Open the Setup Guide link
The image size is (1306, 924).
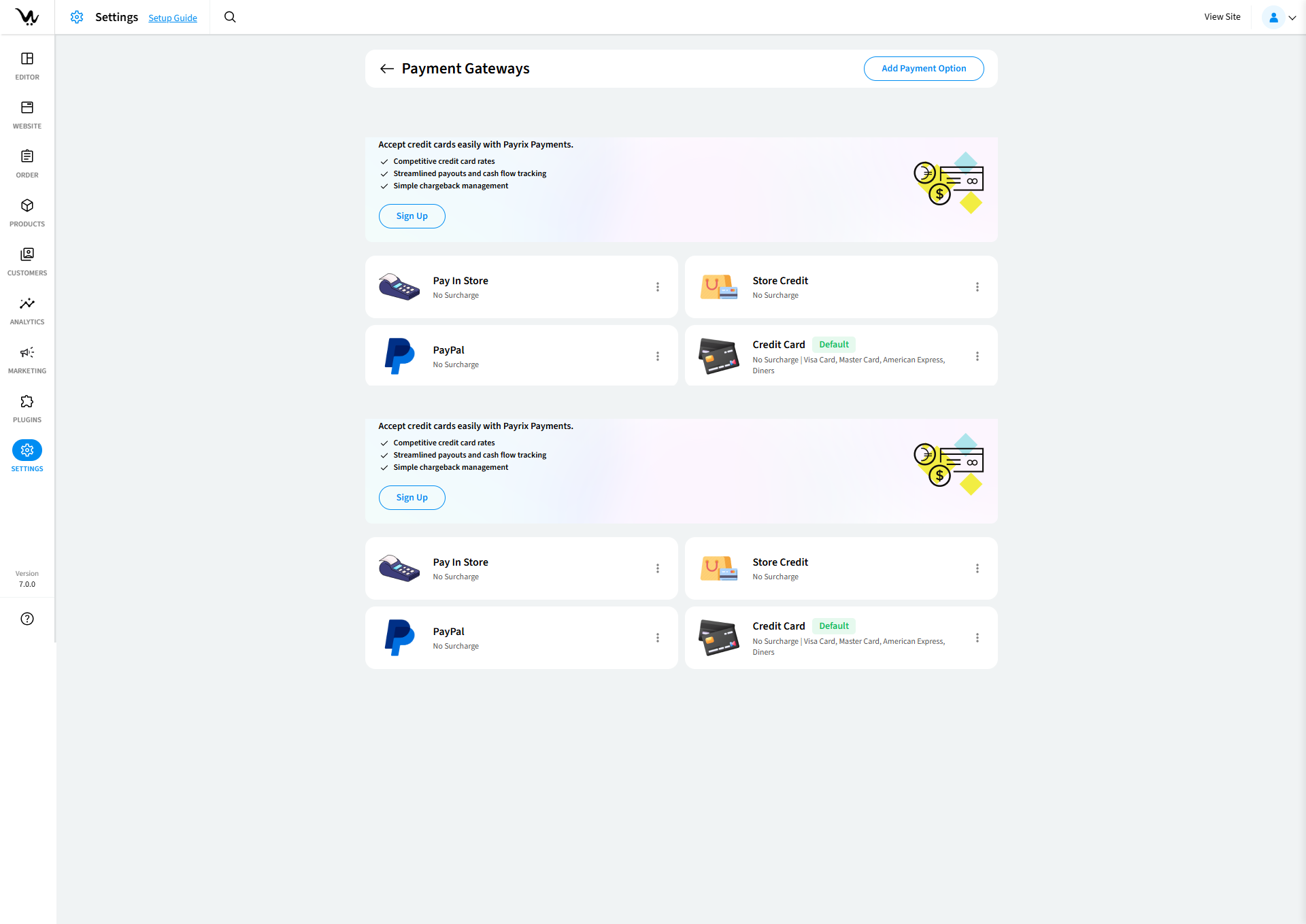(172, 18)
